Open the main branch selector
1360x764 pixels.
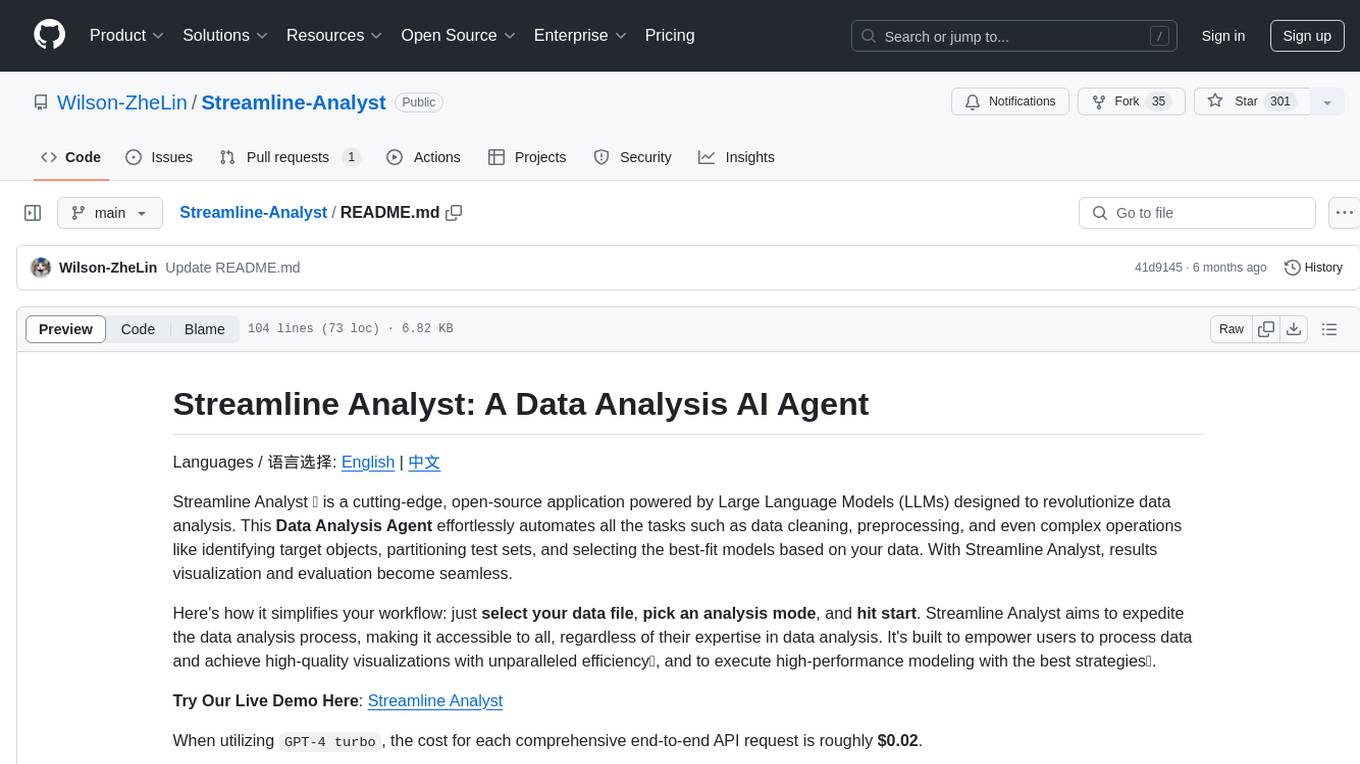(x=109, y=213)
